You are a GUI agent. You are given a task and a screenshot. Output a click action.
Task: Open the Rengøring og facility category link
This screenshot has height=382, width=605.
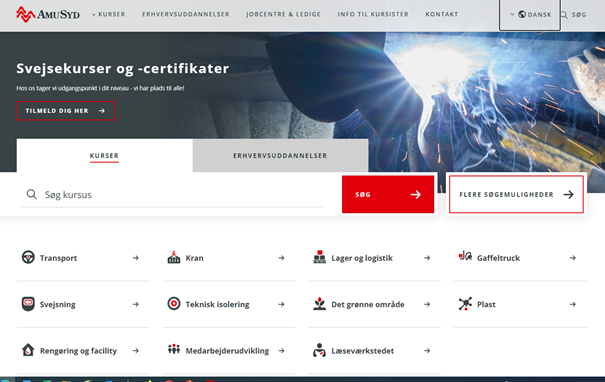coord(83,351)
